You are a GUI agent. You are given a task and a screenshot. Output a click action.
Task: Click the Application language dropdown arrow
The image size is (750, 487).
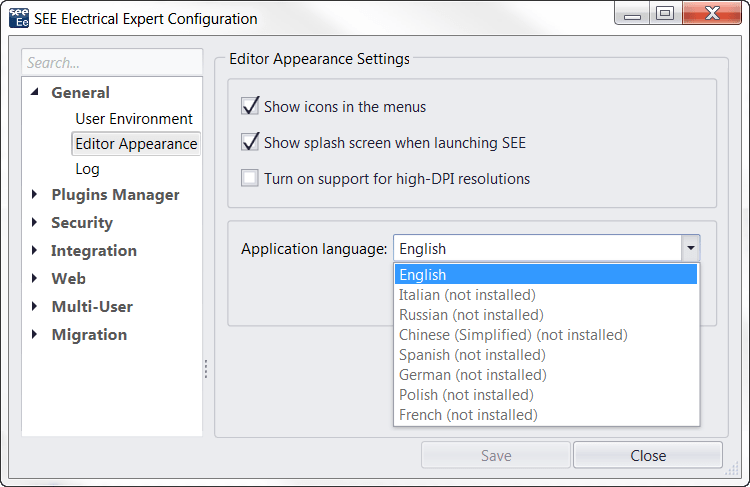click(x=690, y=248)
